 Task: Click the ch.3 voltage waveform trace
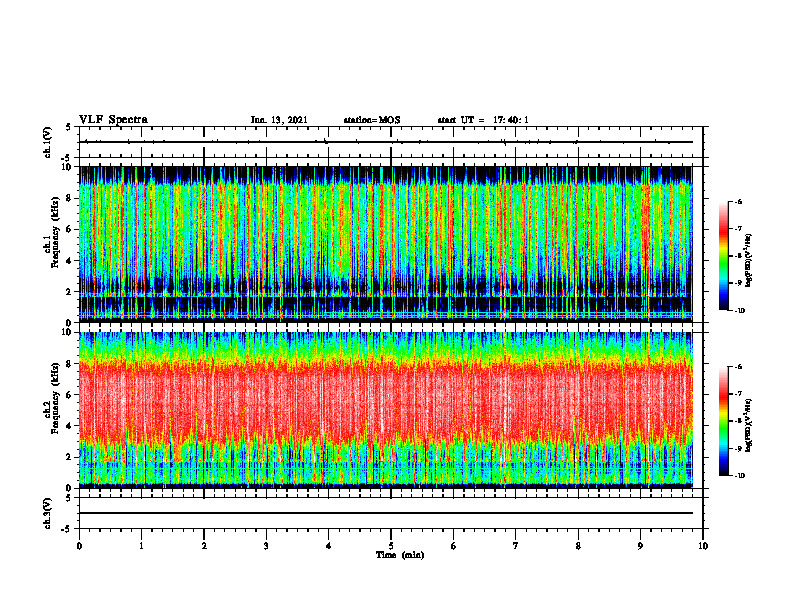coord(386,513)
